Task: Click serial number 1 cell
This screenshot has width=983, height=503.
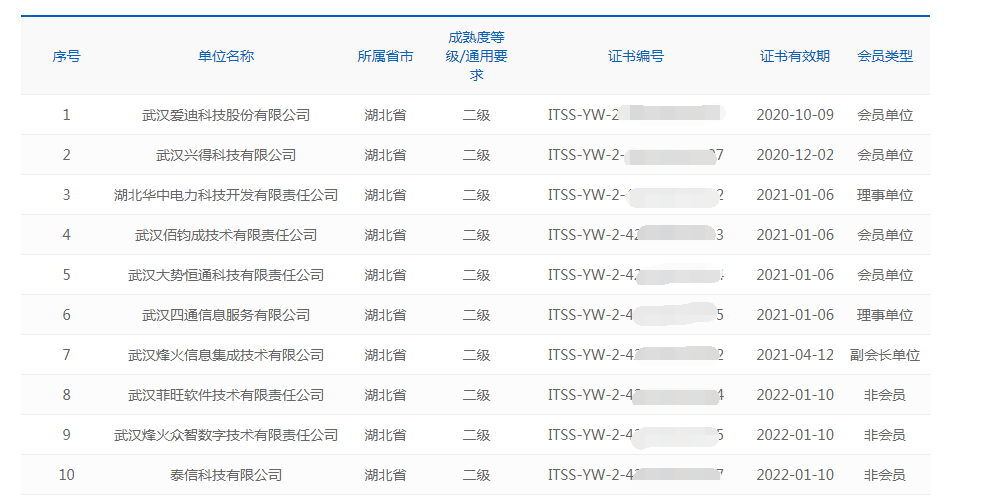Action: pos(66,115)
